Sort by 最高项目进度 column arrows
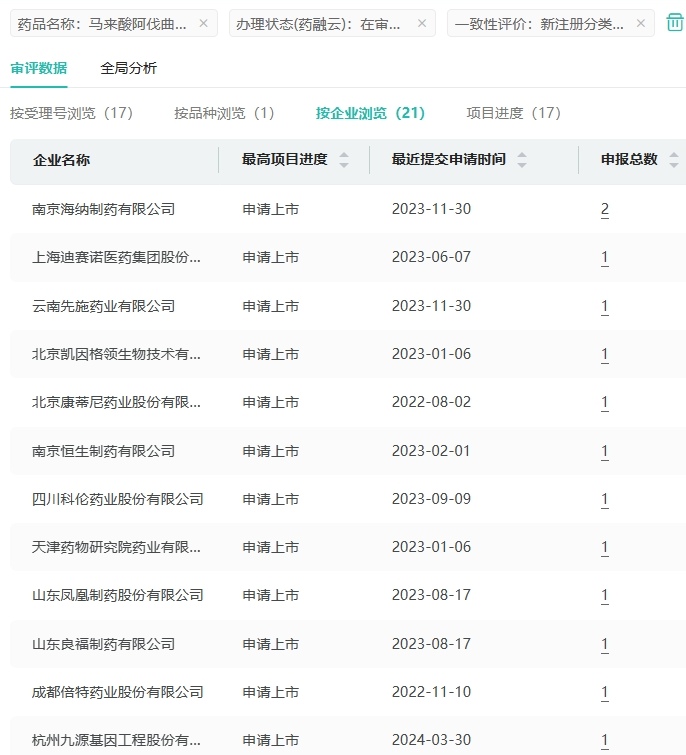Viewport: 686px width, 755px height. click(x=344, y=160)
